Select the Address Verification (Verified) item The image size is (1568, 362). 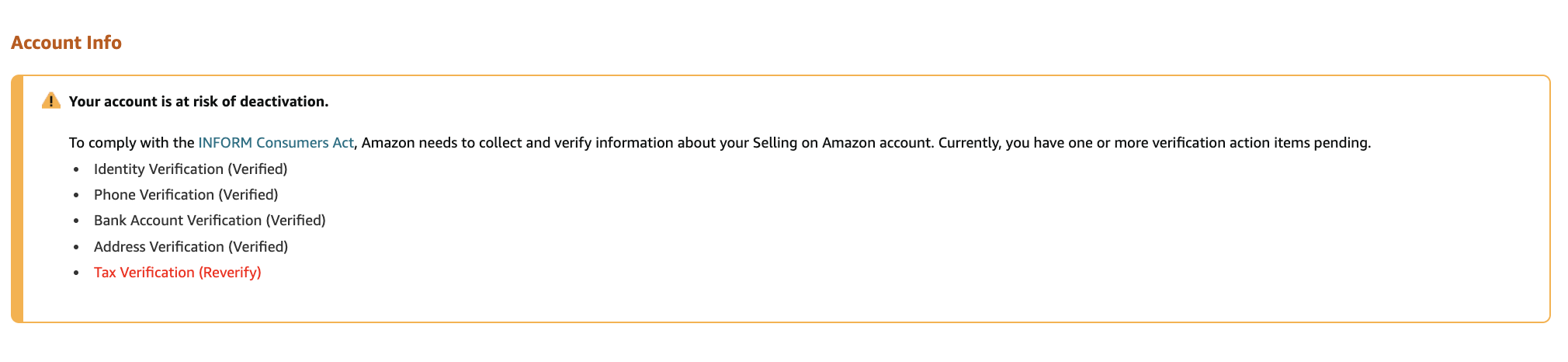(x=191, y=247)
